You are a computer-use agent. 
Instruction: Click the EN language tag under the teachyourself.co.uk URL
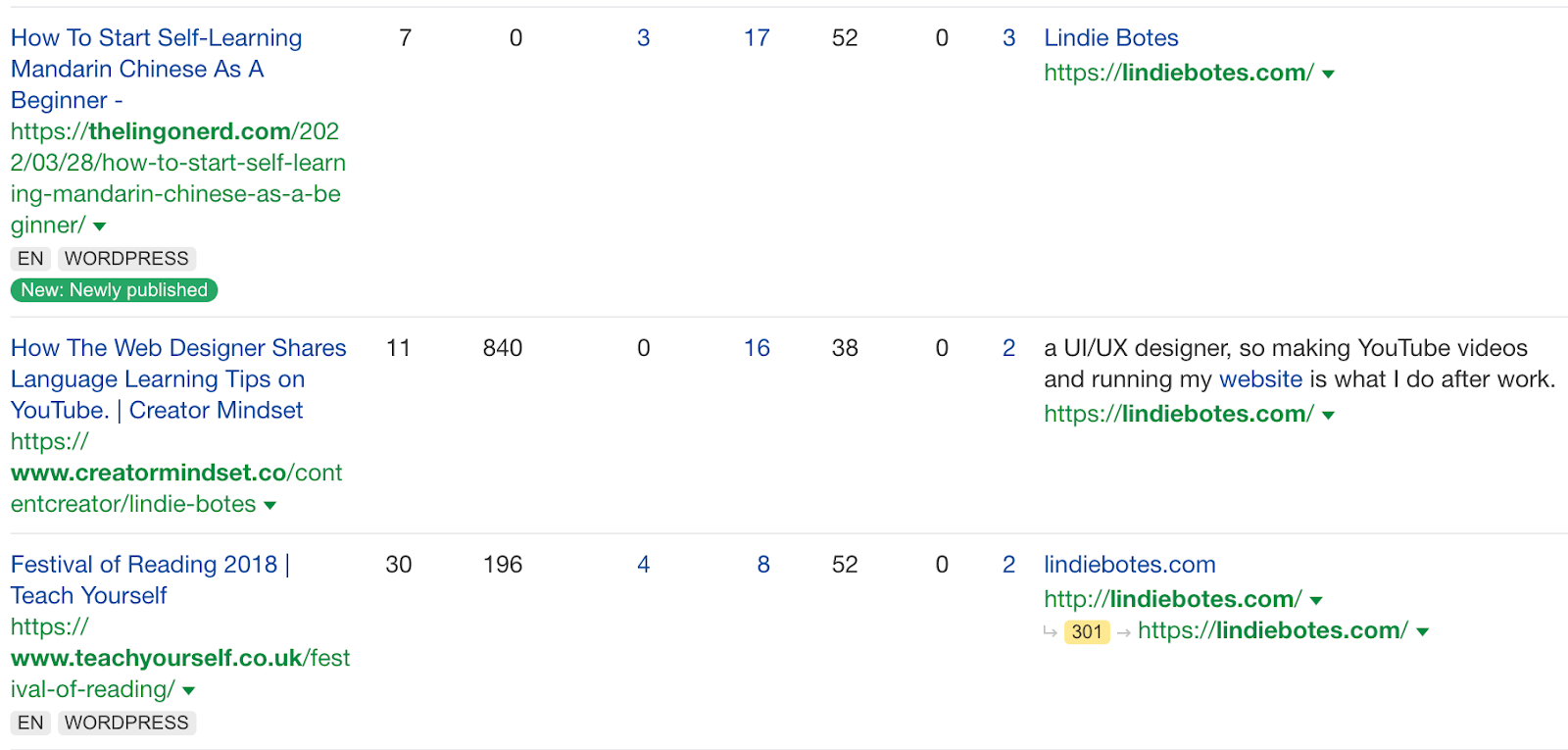(30, 723)
